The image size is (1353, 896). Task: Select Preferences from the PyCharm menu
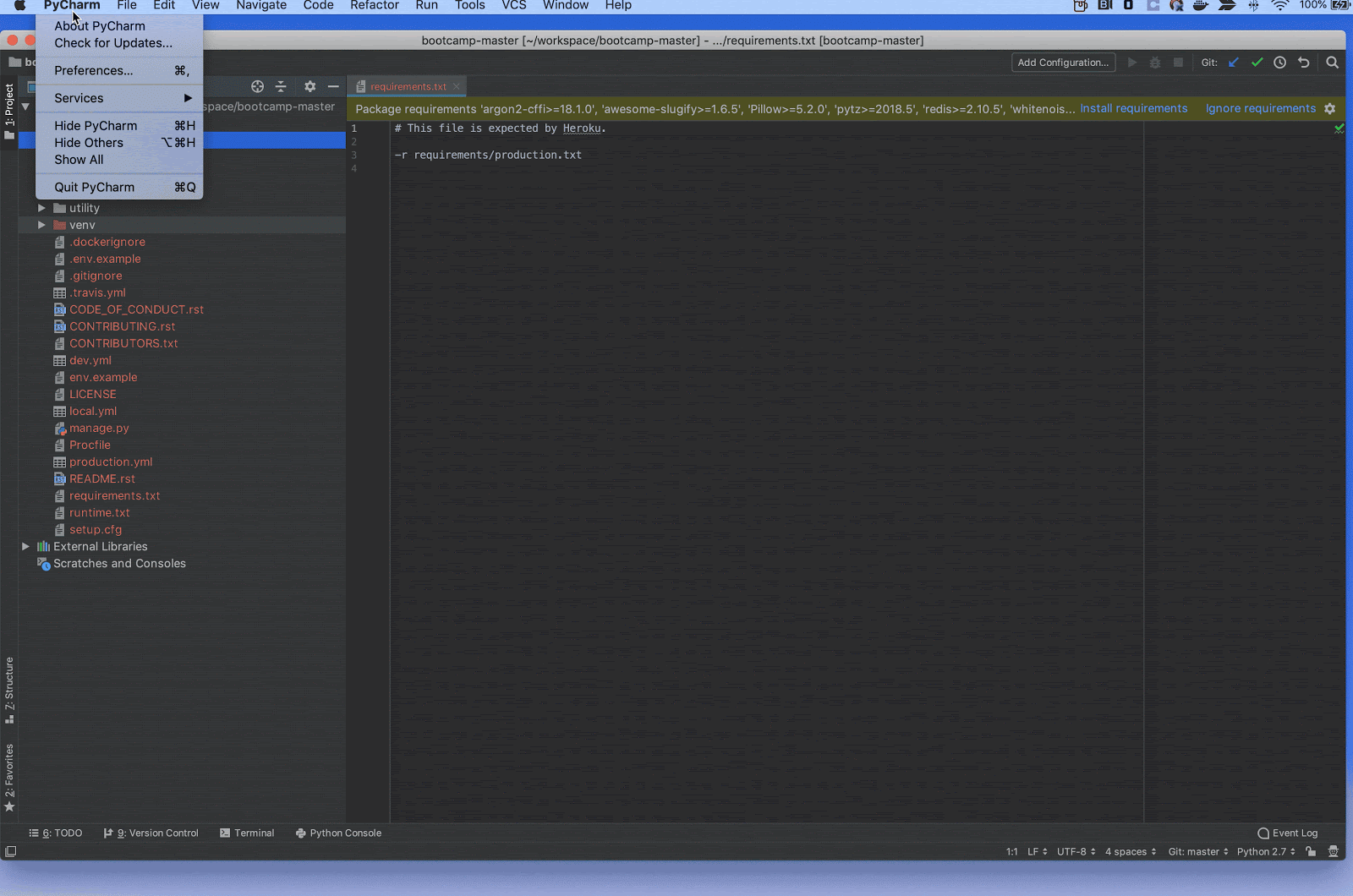coord(93,70)
